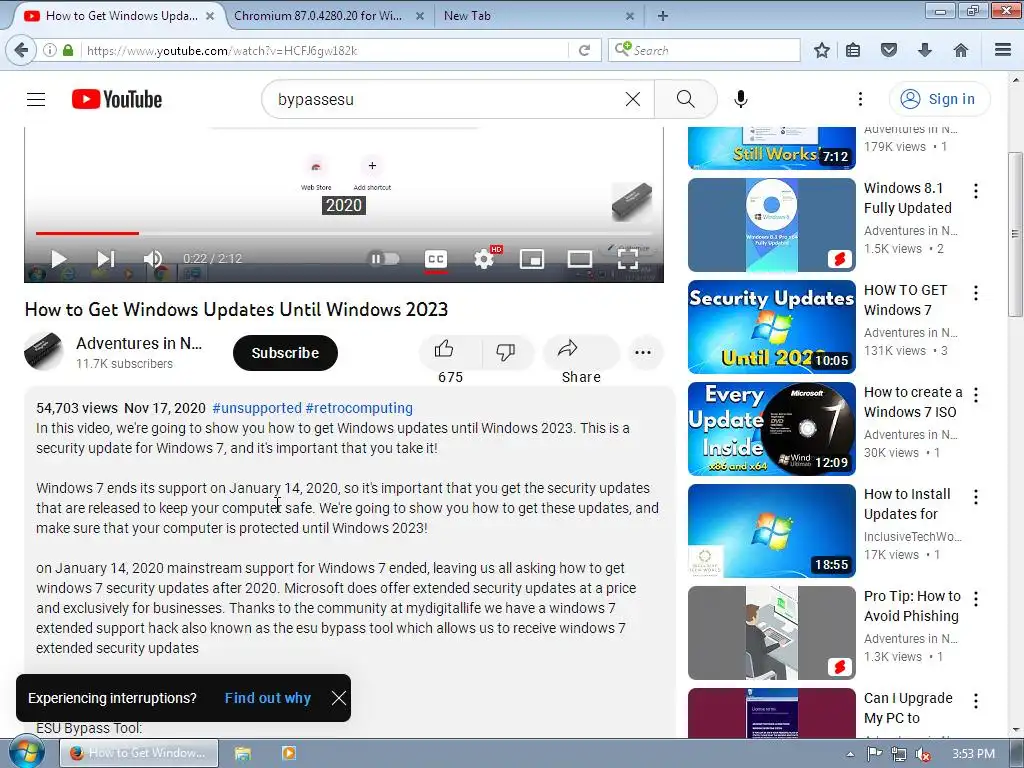Clear the bypassesu search text

(632, 99)
